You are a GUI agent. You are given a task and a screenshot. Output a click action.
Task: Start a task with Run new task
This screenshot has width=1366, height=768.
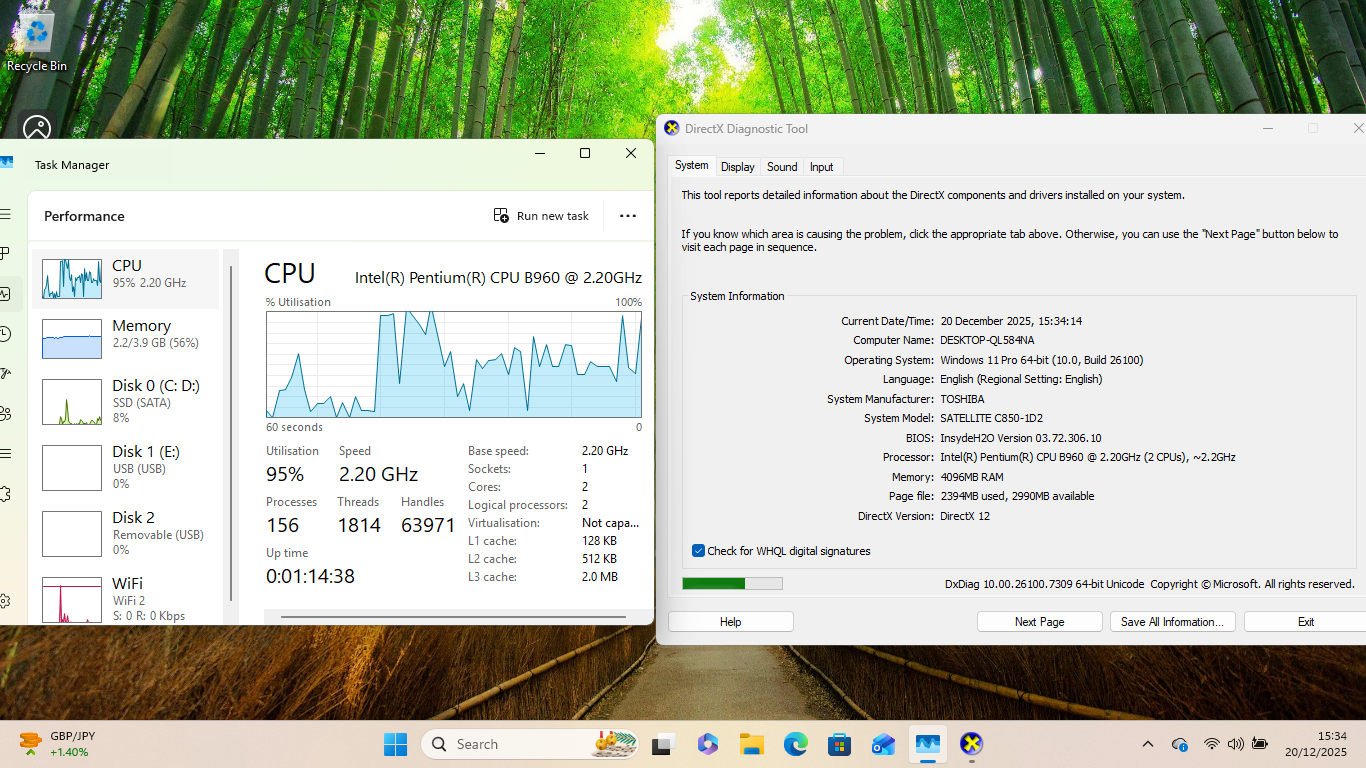click(540, 215)
